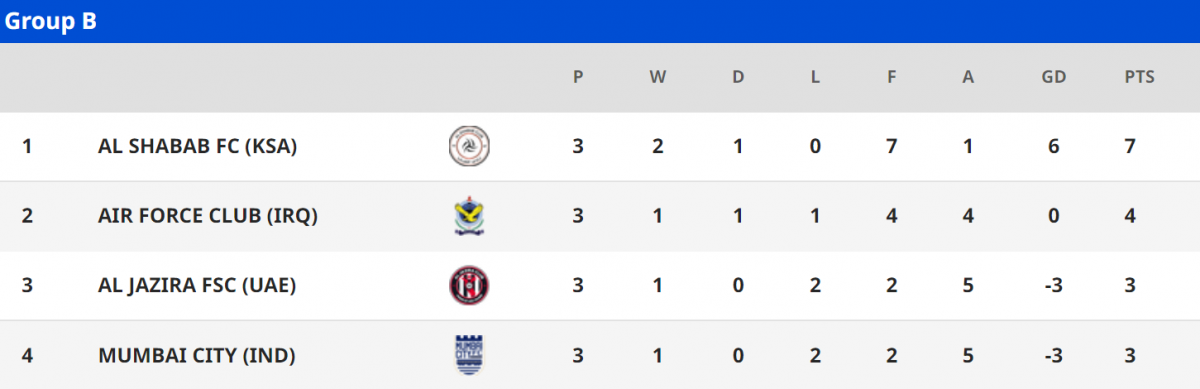Click the D (draws) column header

click(x=738, y=77)
